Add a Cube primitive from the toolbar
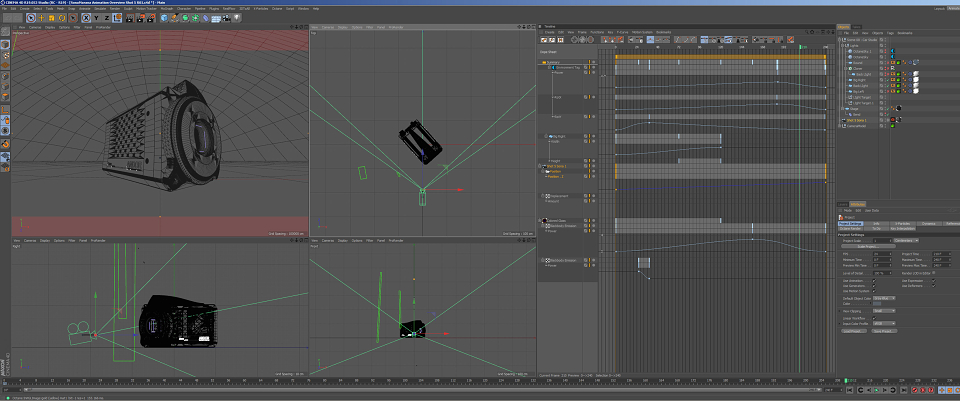 pos(164,18)
